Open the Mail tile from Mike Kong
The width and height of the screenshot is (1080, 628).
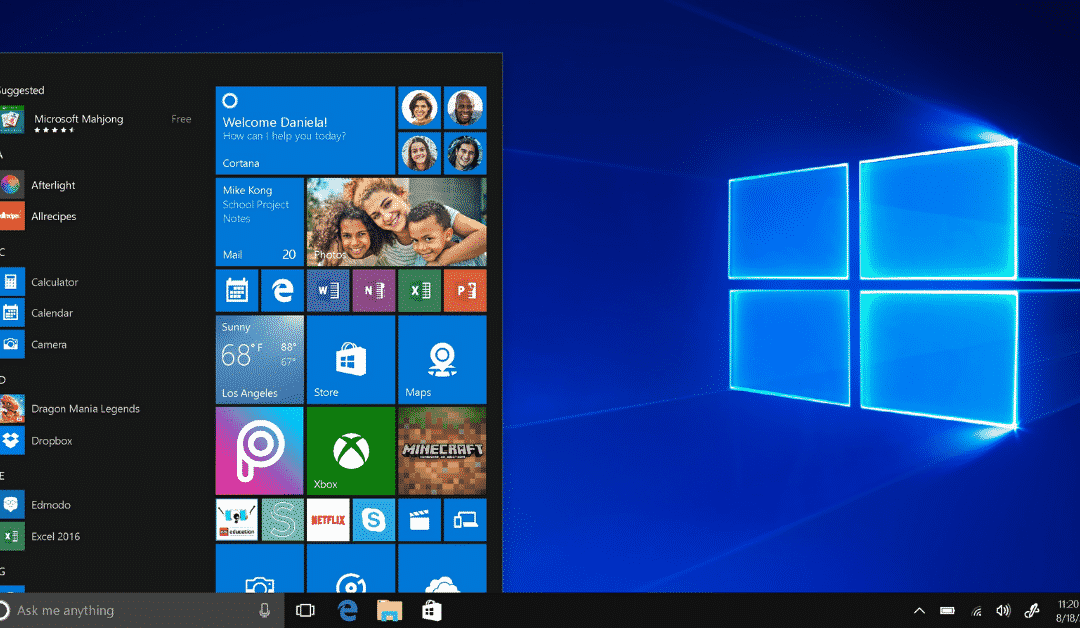pyautogui.click(x=260, y=222)
